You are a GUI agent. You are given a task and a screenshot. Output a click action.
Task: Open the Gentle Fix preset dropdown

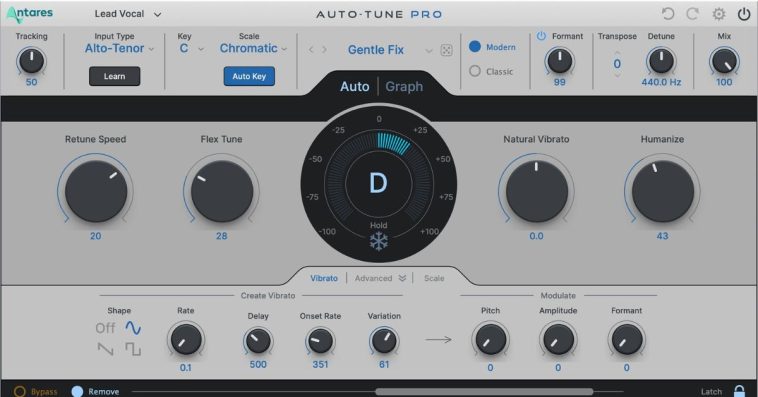390,50
